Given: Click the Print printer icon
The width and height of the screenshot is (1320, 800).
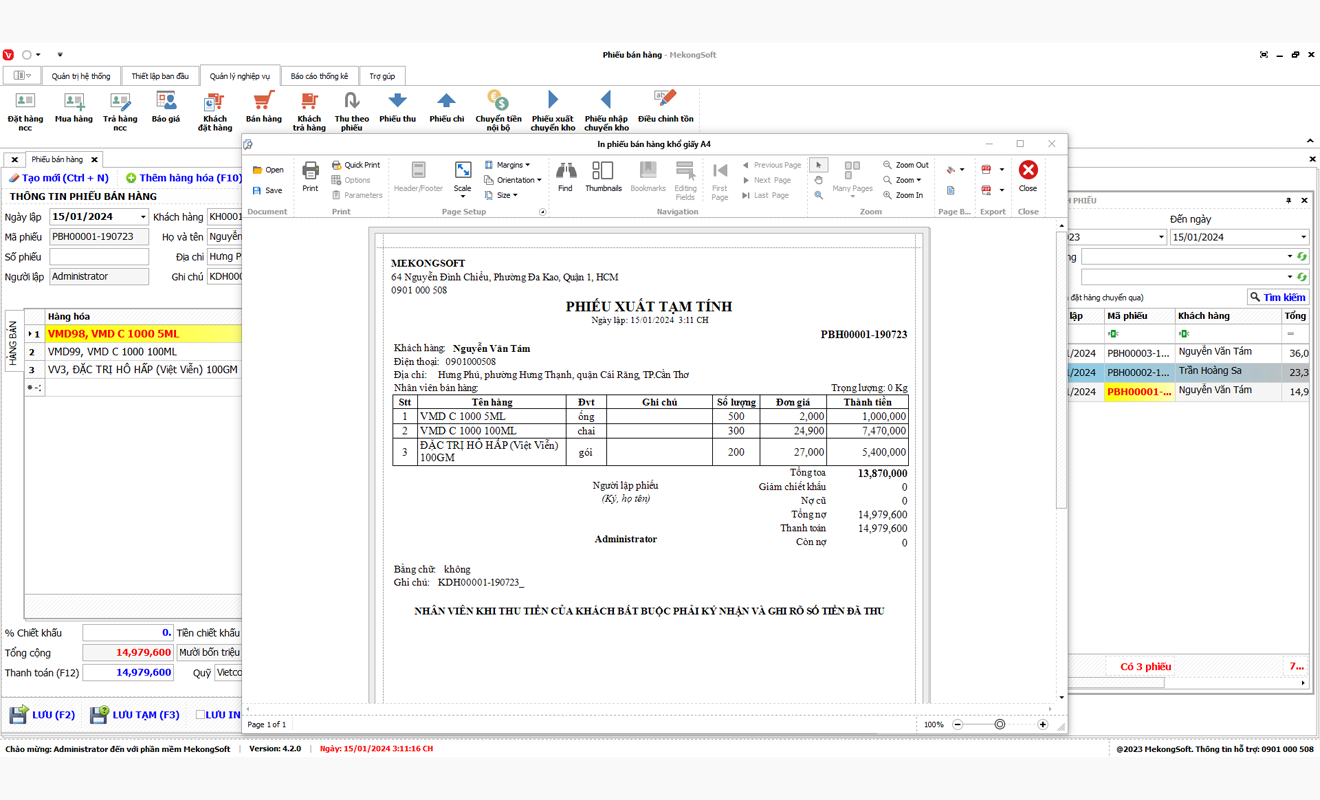Looking at the screenshot, I should pyautogui.click(x=310, y=176).
